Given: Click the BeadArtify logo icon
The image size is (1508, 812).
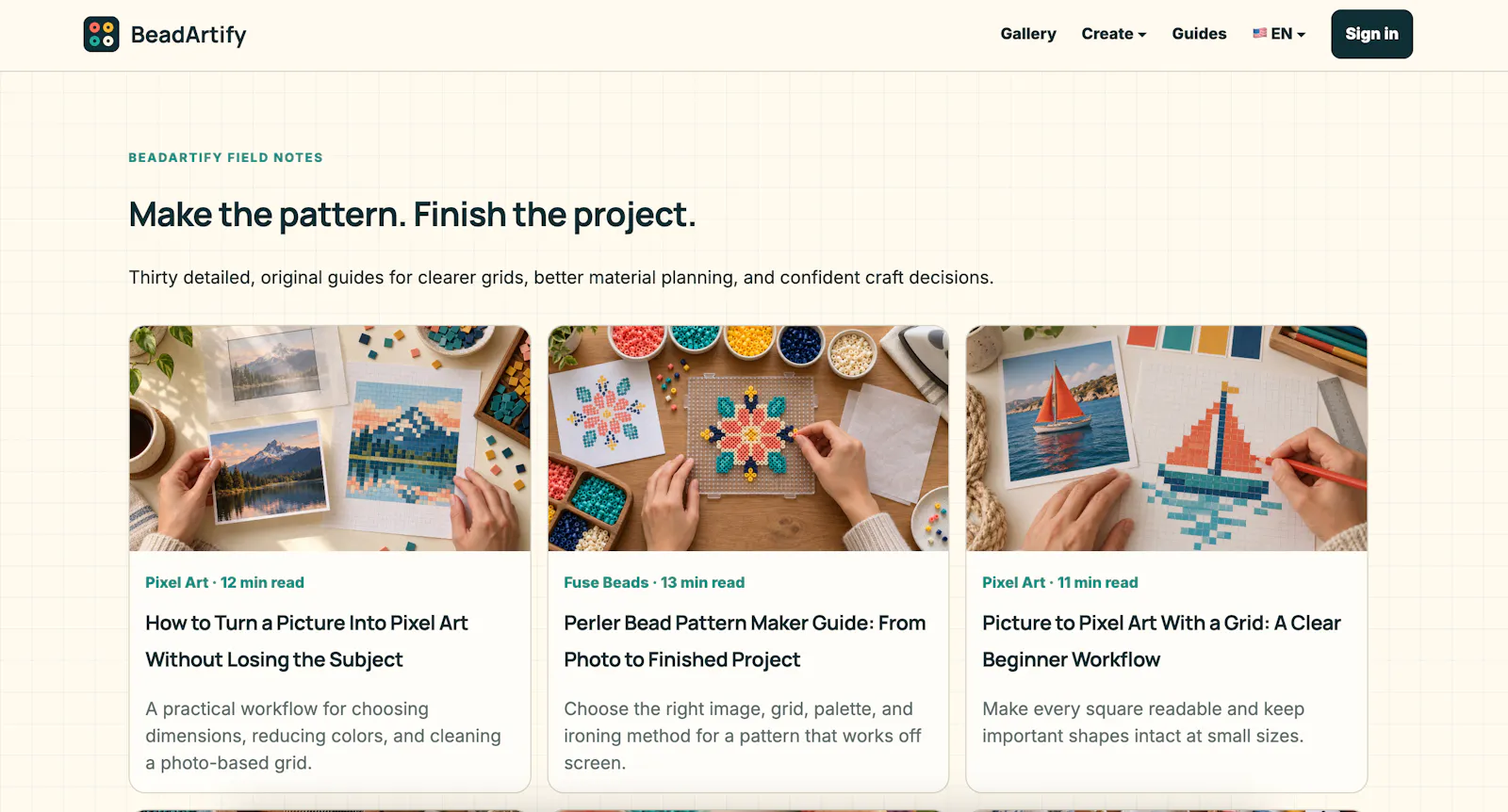Looking at the screenshot, I should click(101, 34).
